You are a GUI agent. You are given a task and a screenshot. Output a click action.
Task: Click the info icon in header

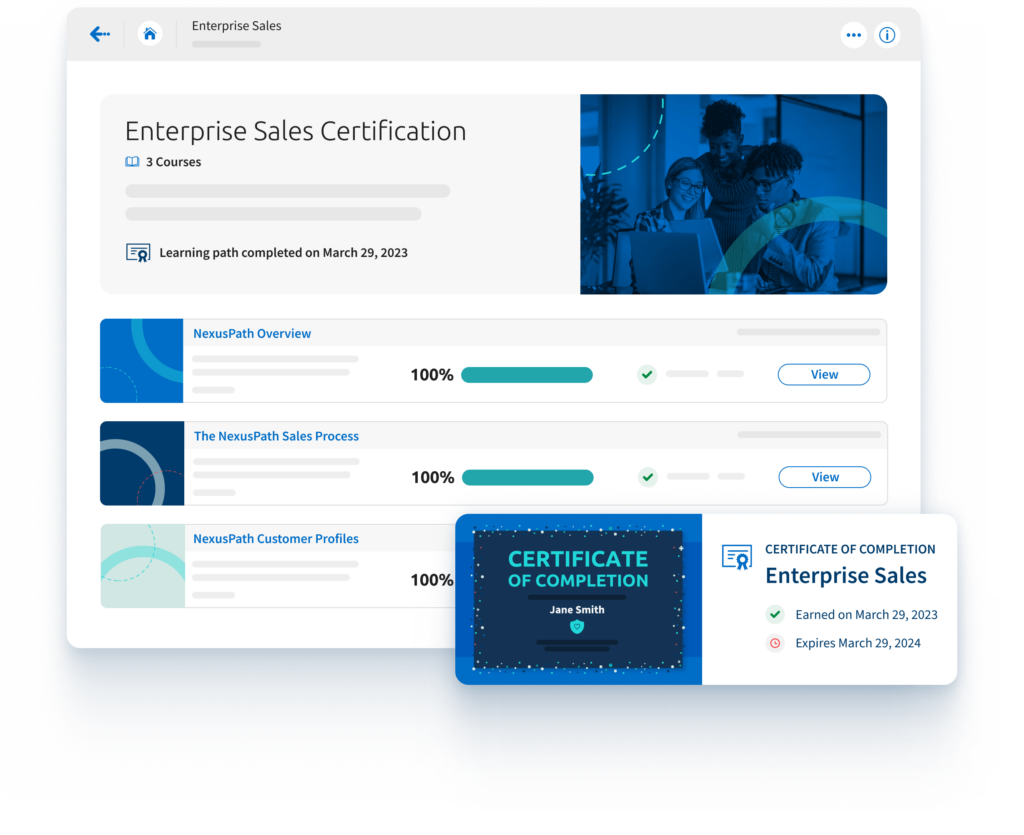tap(887, 35)
